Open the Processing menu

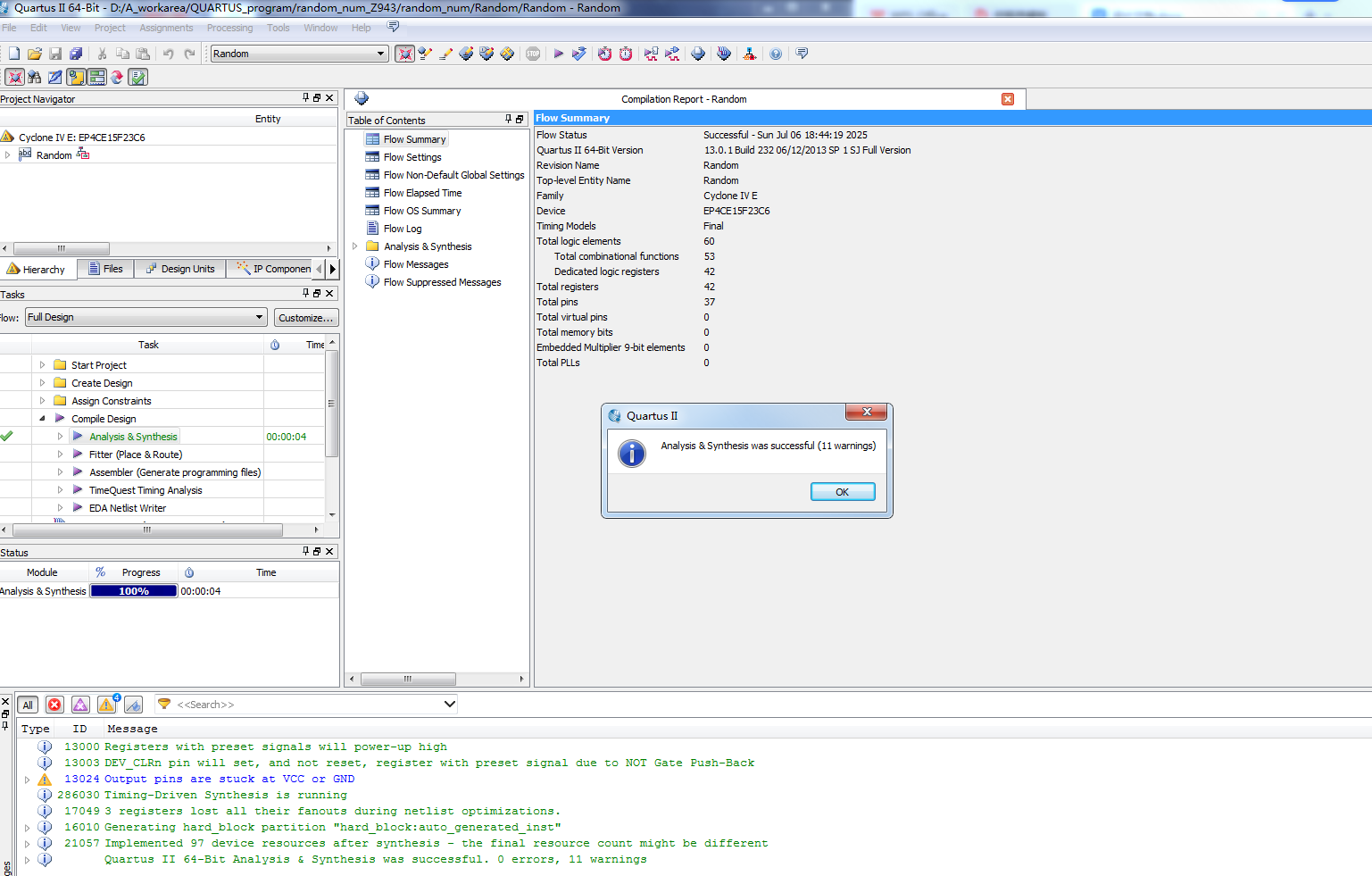click(x=229, y=28)
